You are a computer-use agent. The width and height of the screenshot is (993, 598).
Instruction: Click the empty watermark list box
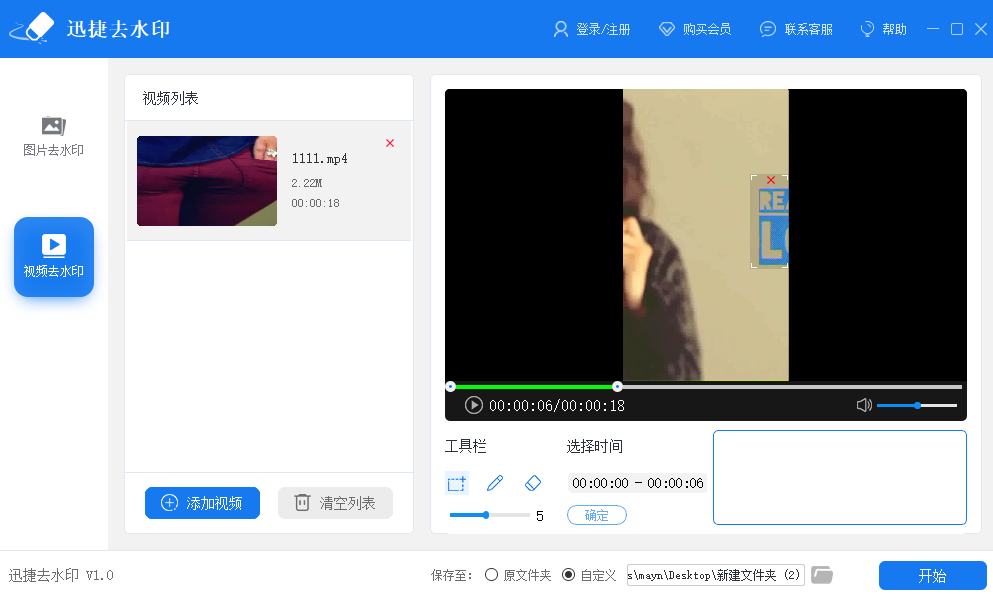pyautogui.click(x=840, y=478)
